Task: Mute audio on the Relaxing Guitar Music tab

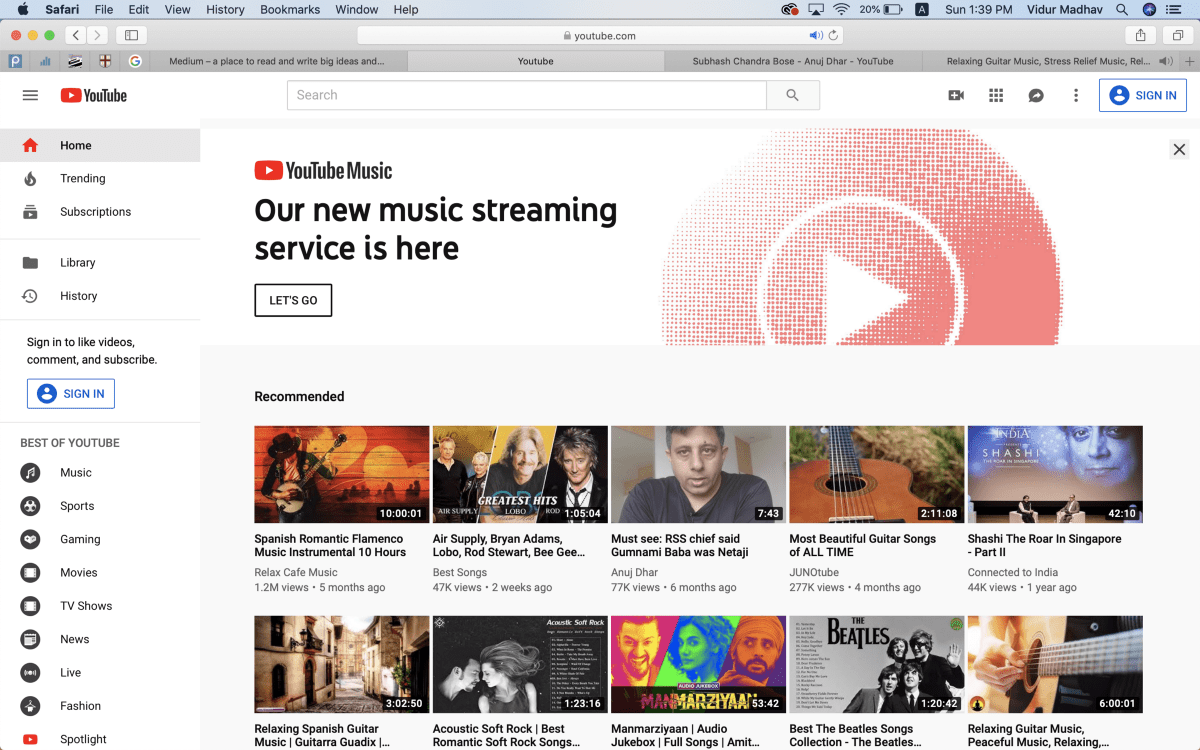Action: tap(1166, 61)
